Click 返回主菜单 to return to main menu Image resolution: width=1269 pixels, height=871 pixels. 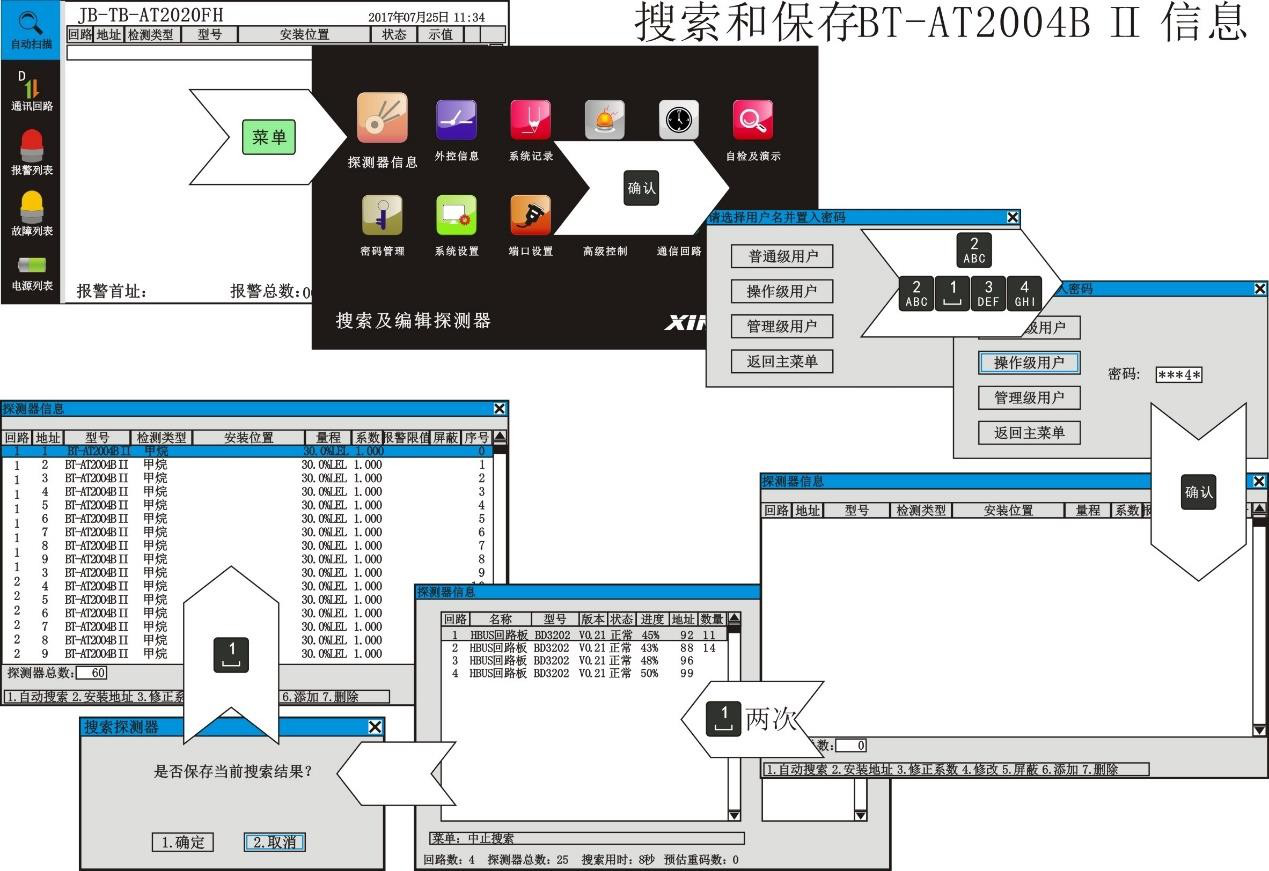pos(781,362)
